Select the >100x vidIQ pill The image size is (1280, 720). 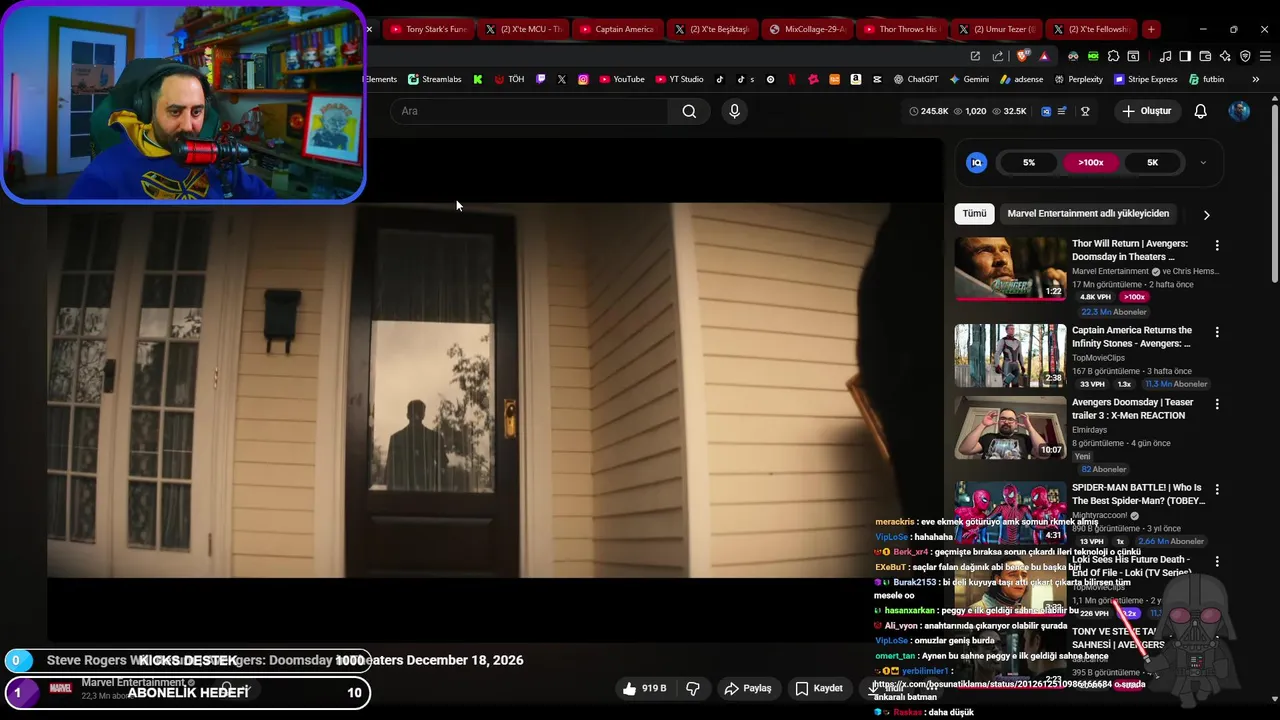(x=1090, y=162)
